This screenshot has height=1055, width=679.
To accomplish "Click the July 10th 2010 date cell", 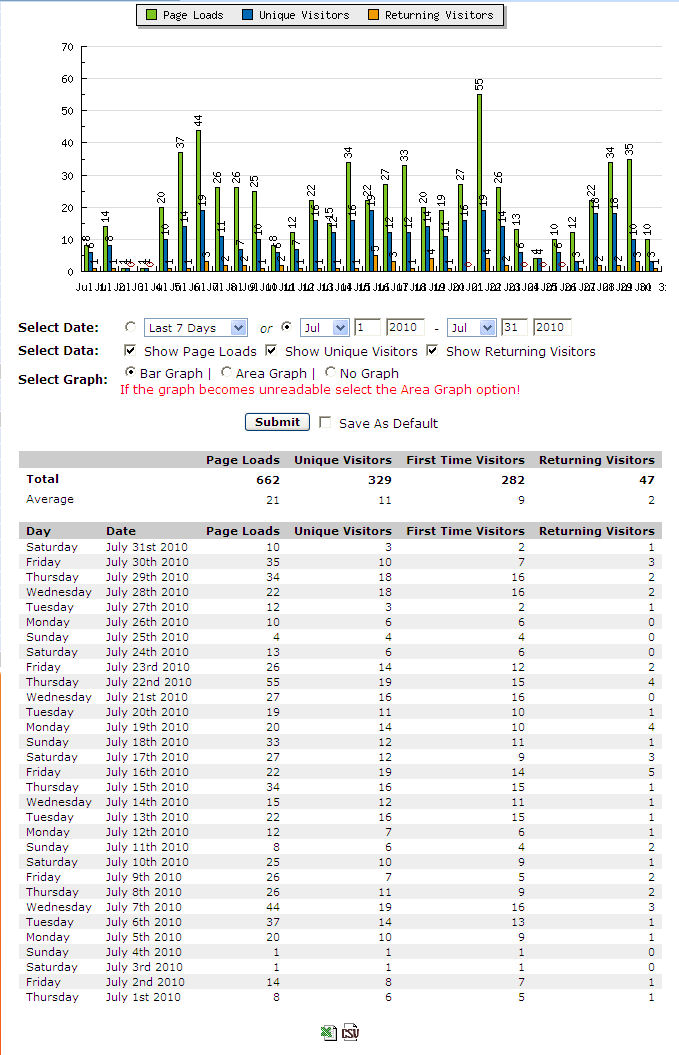I will tap(147, 862).
